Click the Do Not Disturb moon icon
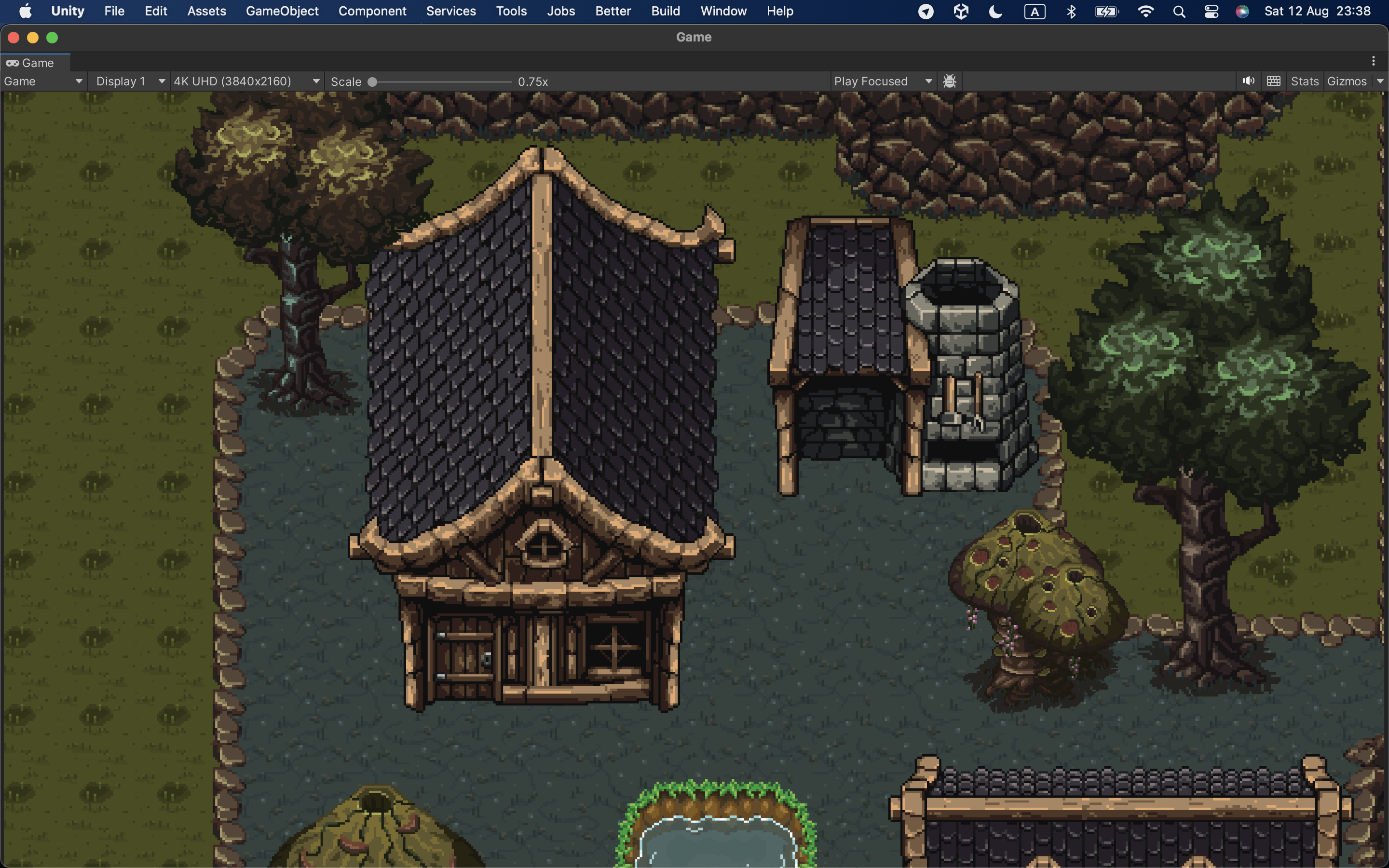Viewport: 1389px width, 868px height. pyautogui.click(x=995, y=11)
